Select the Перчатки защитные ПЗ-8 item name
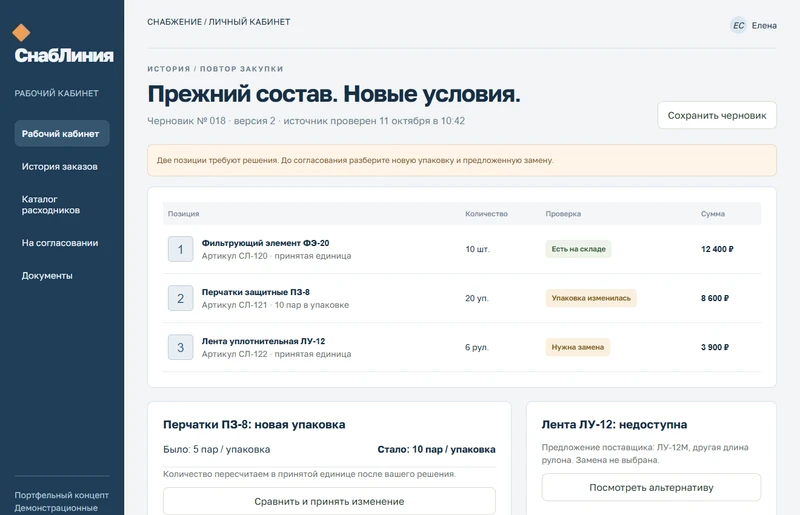The height and width of the screenshot is (515, 800). coord(256,292)
